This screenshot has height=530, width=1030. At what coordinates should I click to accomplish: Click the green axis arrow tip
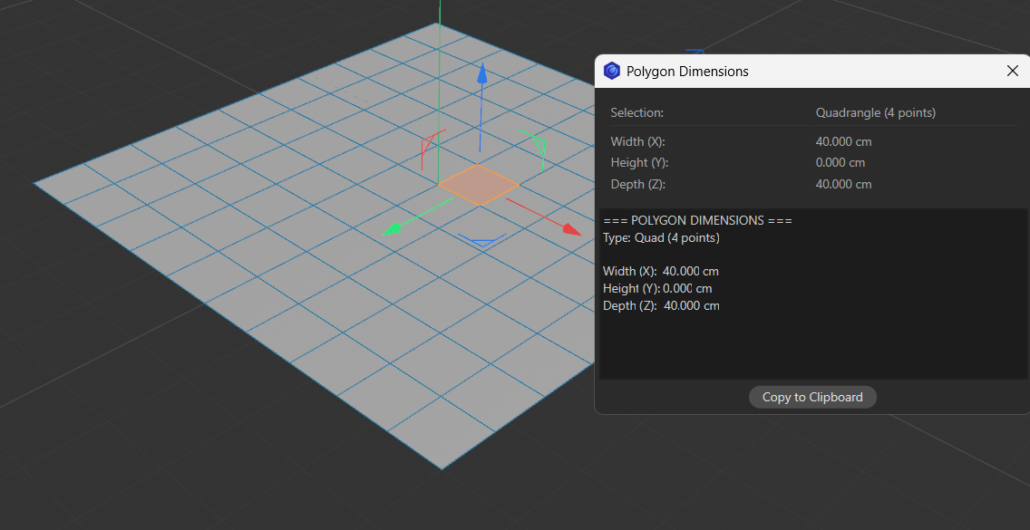[393, 230]
